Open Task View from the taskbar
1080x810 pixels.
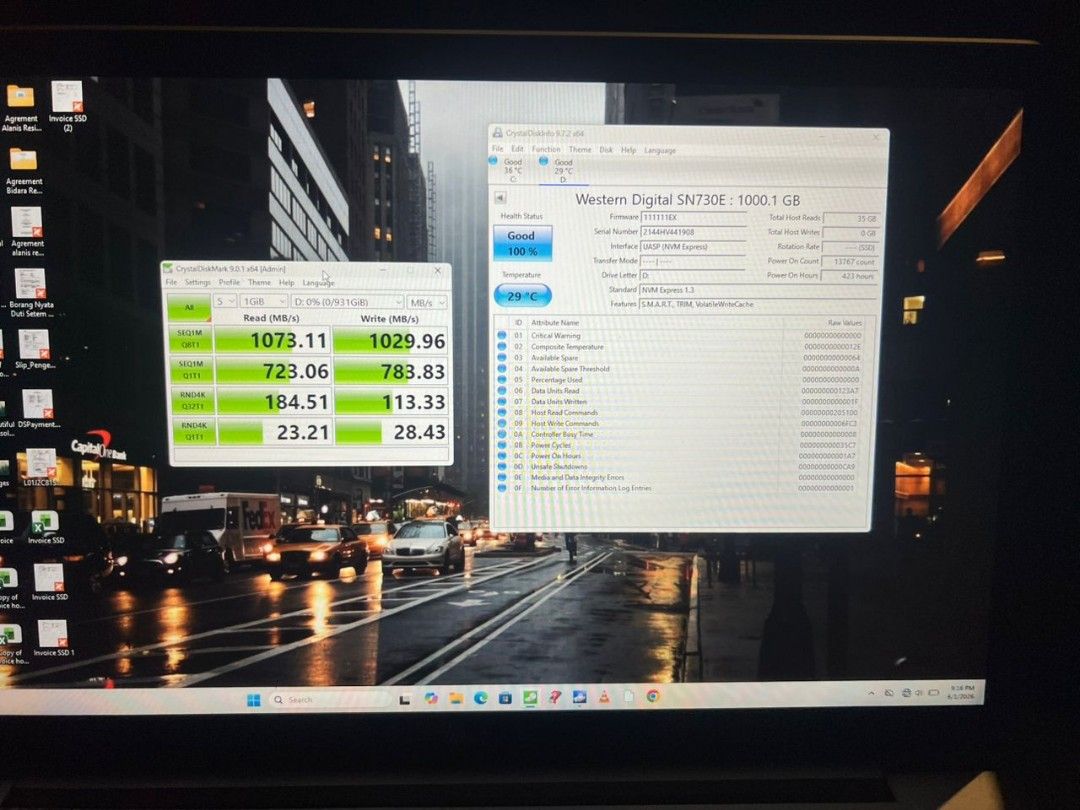click(x=405, y=700)
